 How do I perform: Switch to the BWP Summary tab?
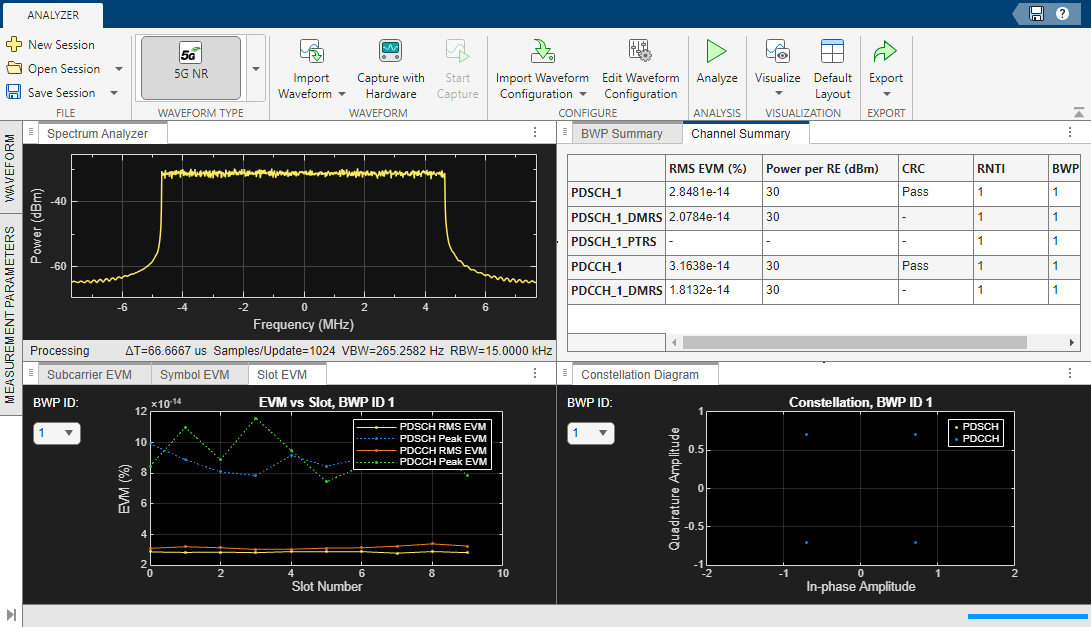pos(625,132)
